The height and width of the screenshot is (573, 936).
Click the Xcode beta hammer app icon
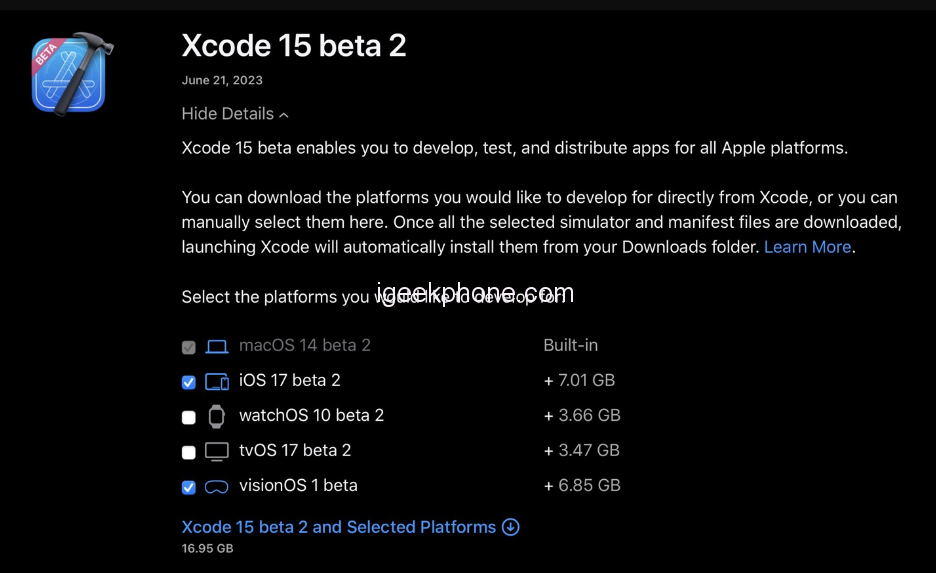pyautogui.click(x=70, y=74)
